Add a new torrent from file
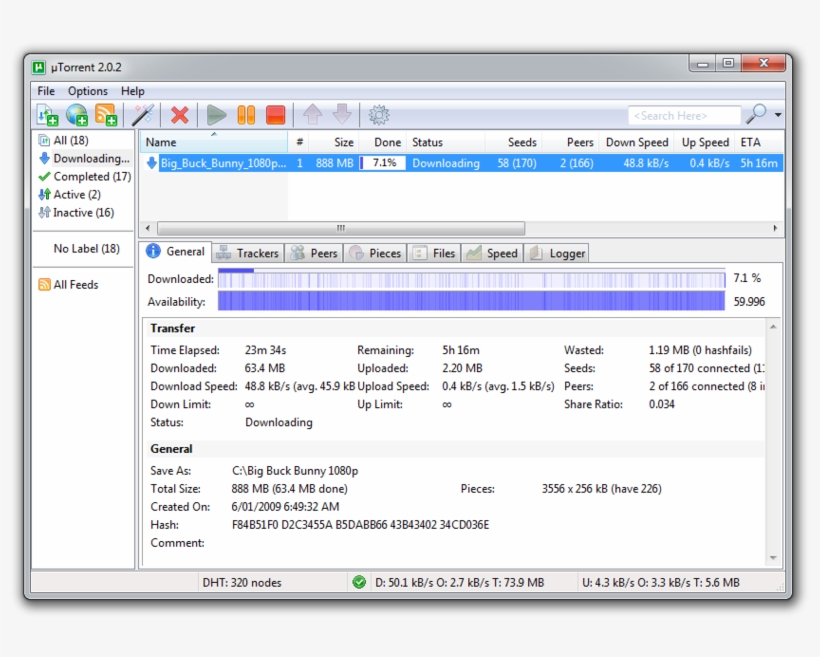The width and height of the screenshot is (820, 657). pos(46,114)
